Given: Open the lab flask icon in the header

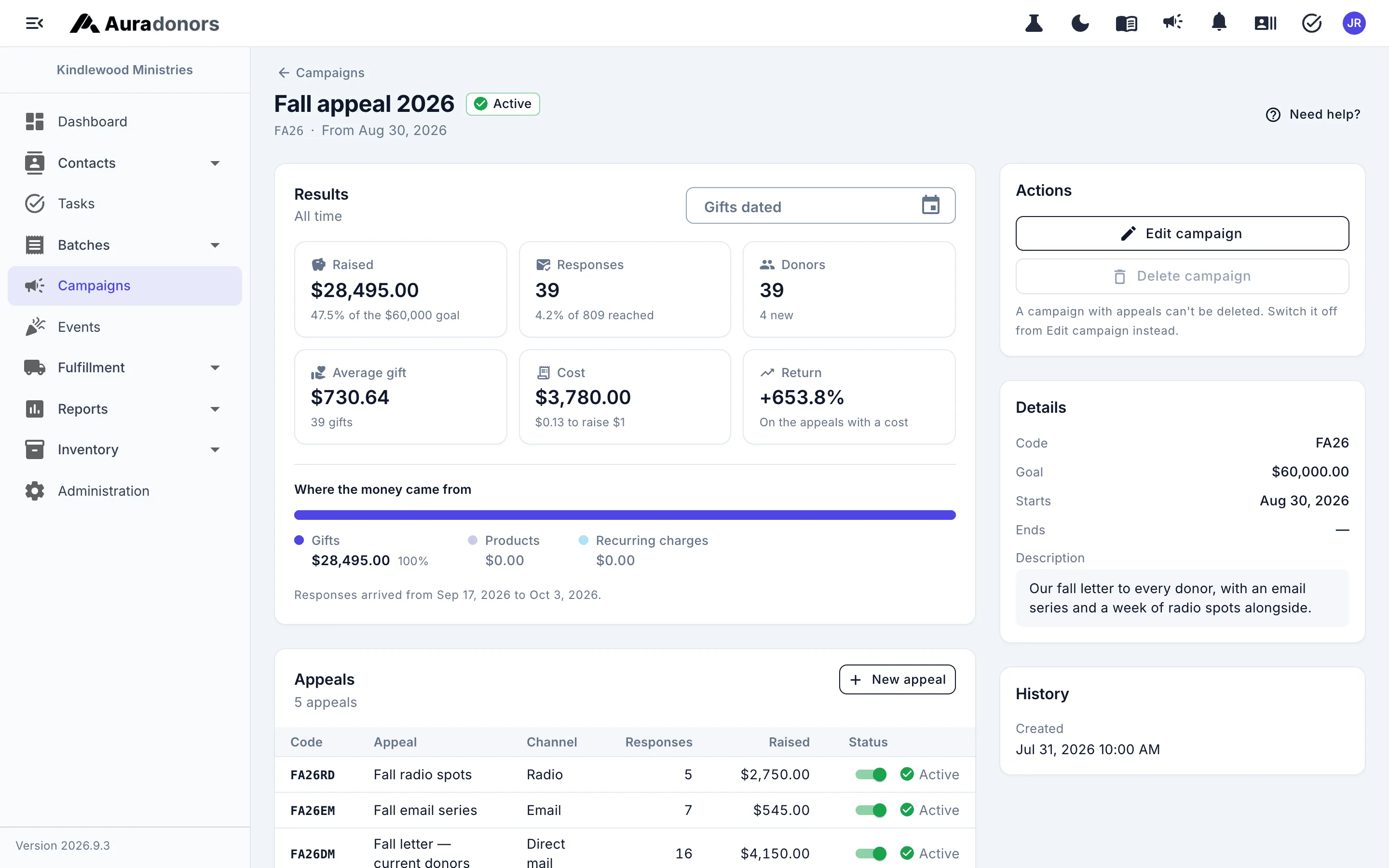Looking at the screenshot, I should coord(1034,24).
